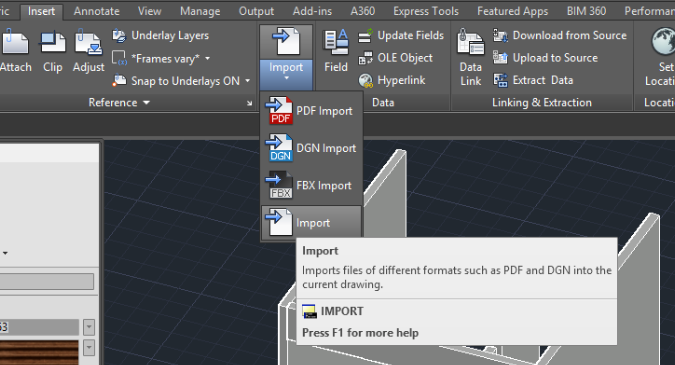
Task: Open the dropdown beside the gray value field
Action: click(x=89, y=327)
